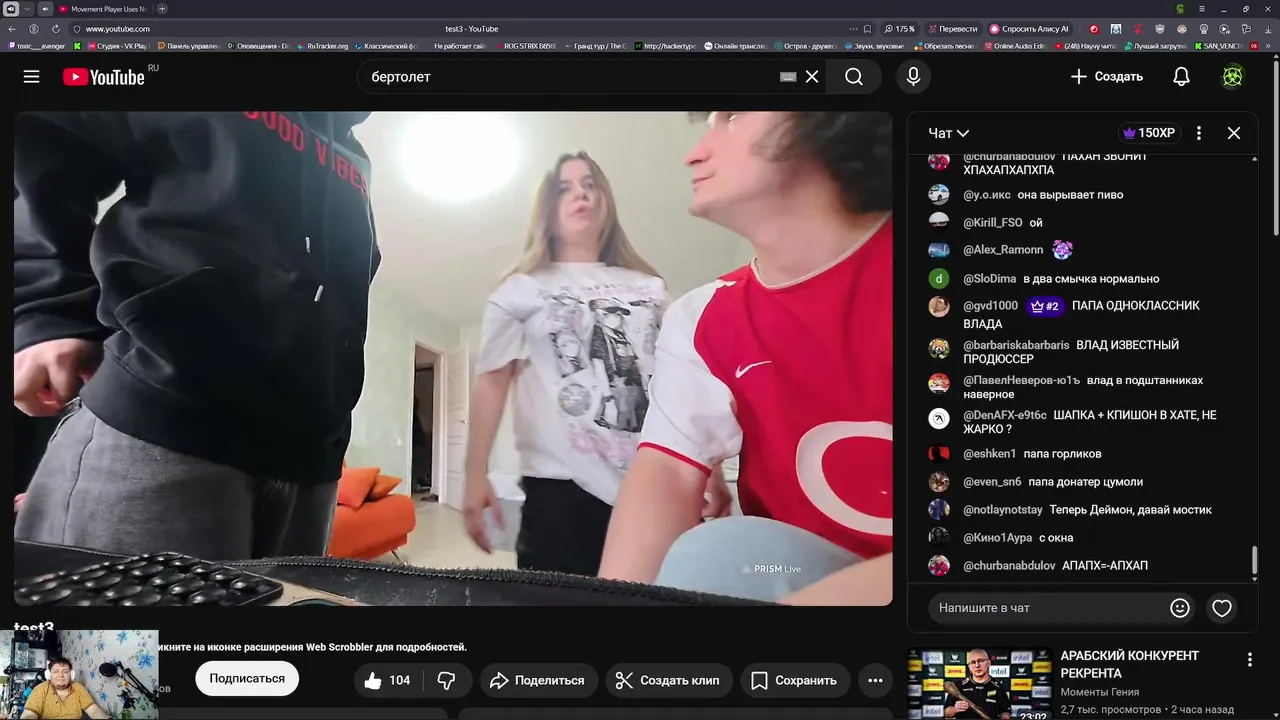Click the Перевести translate button
1280x720 pixels.
[x=953, y=29]
